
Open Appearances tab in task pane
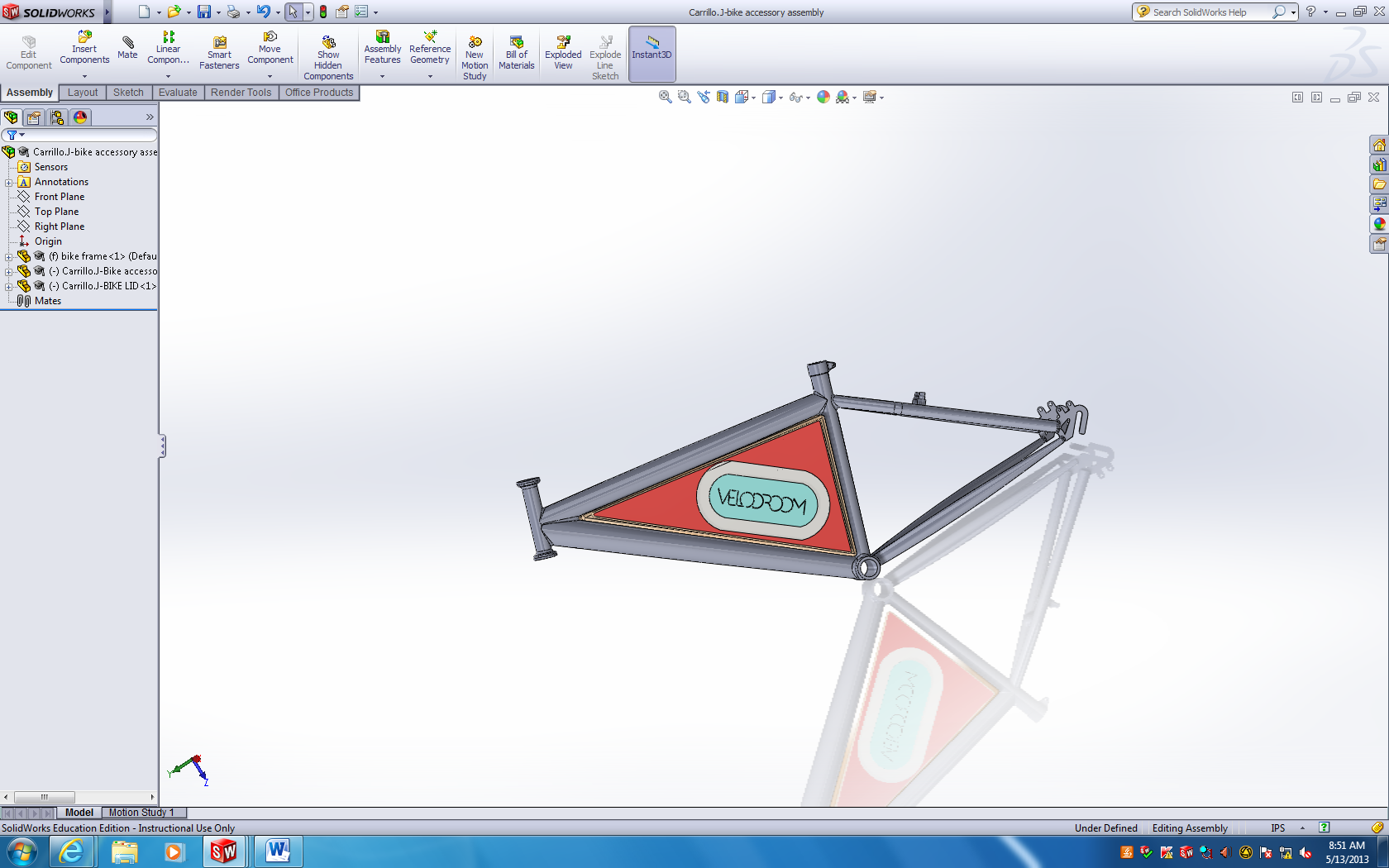coord(1379,224)
